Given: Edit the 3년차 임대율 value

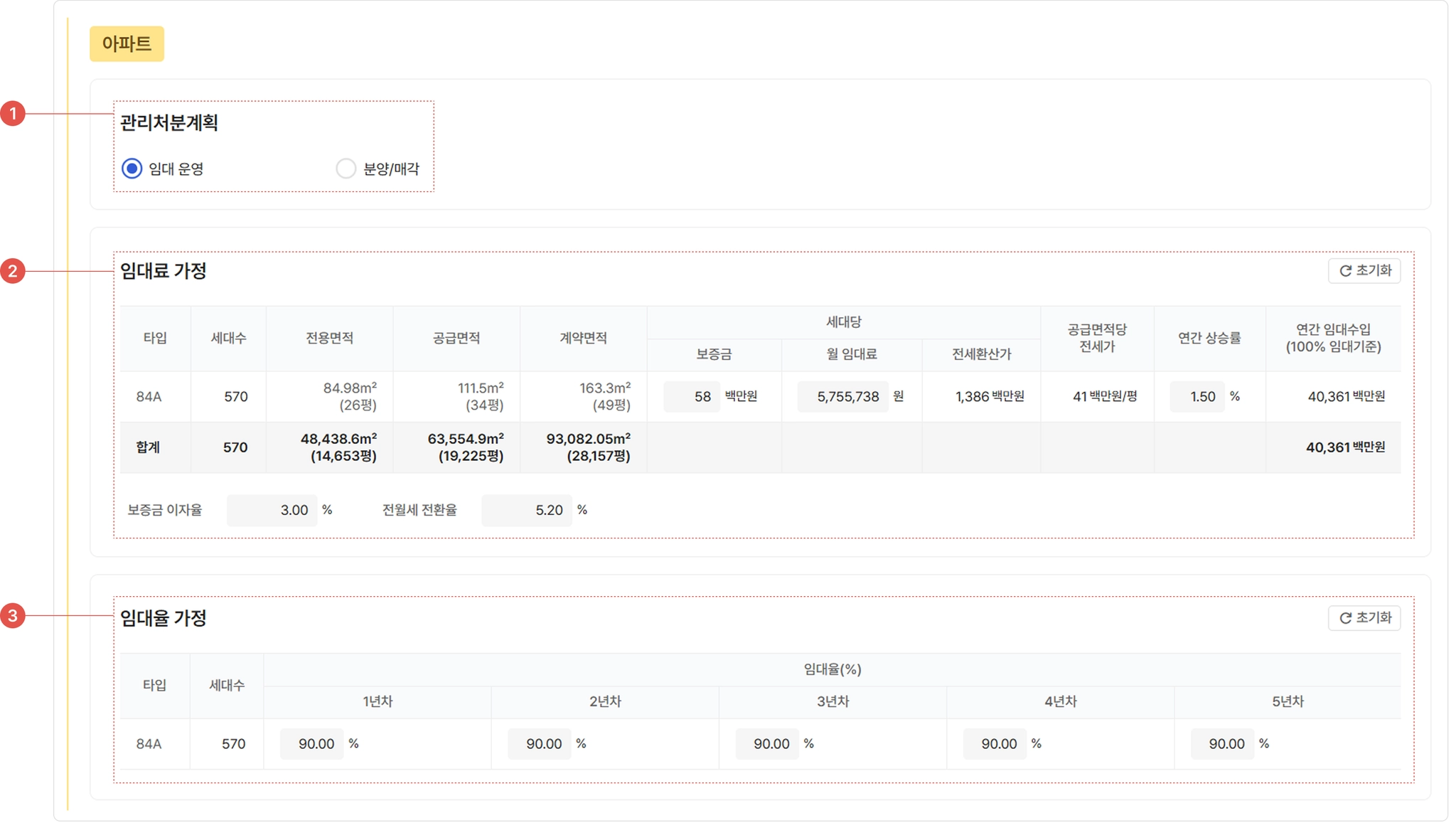Looking at the screenshot, I should 767,743.
